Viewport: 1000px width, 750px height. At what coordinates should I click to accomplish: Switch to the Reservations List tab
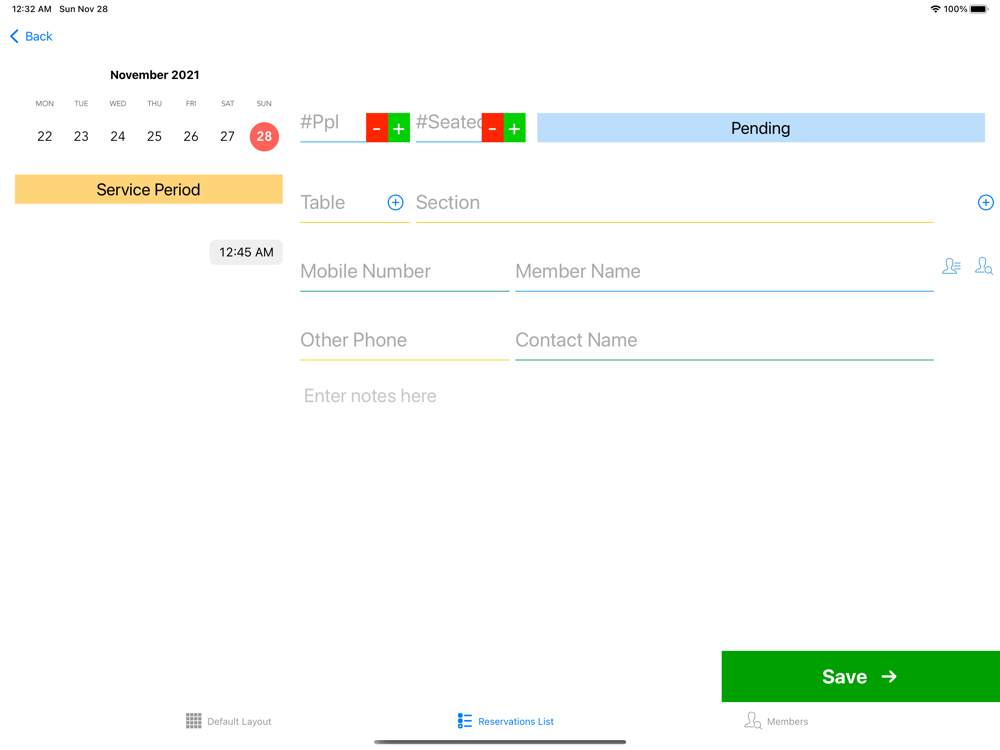point(505,721)
